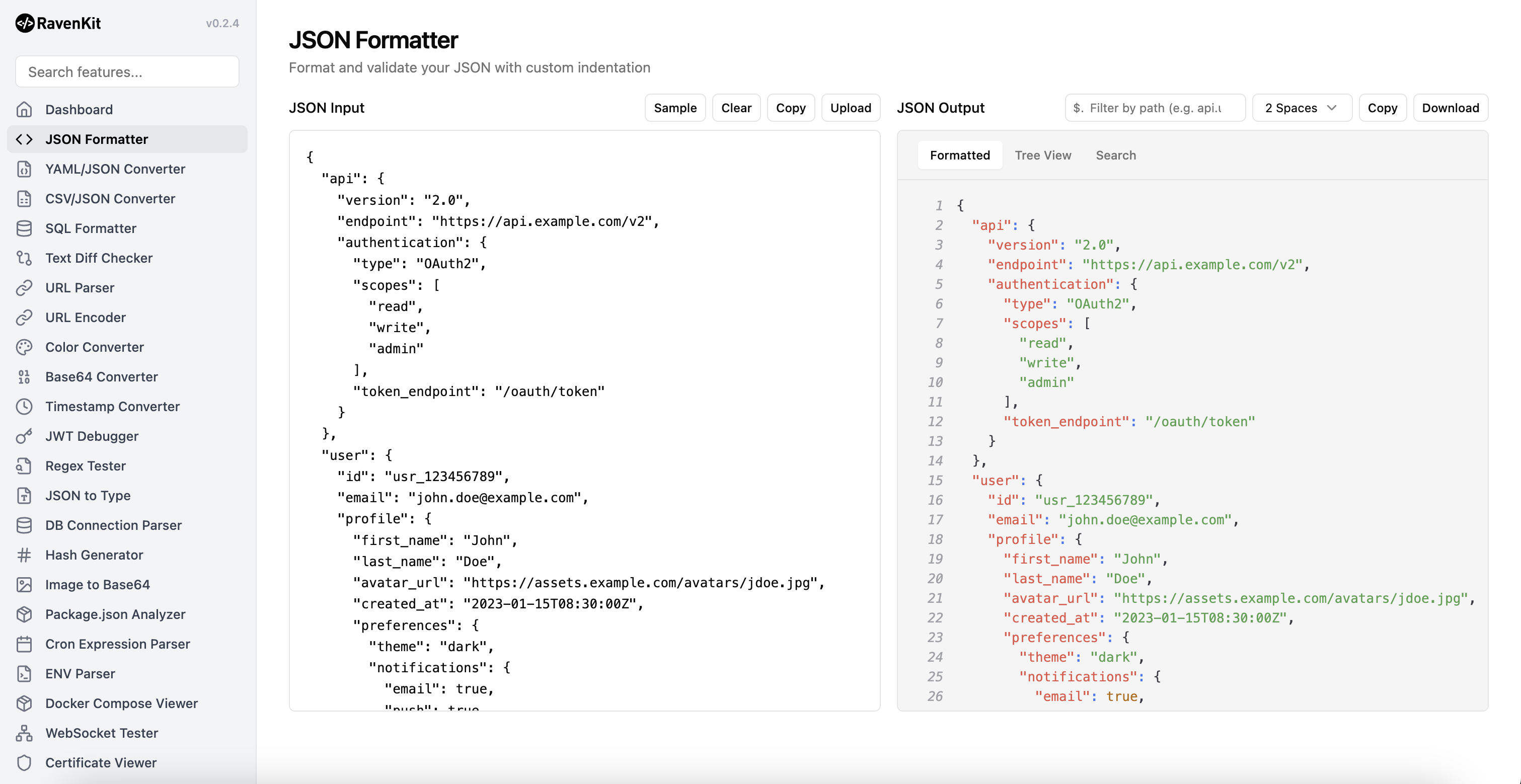Click the Upload button for JSON input
The height and width of the screenshot is (784, 1521).
pyautogui.click(x=850, y=108)
